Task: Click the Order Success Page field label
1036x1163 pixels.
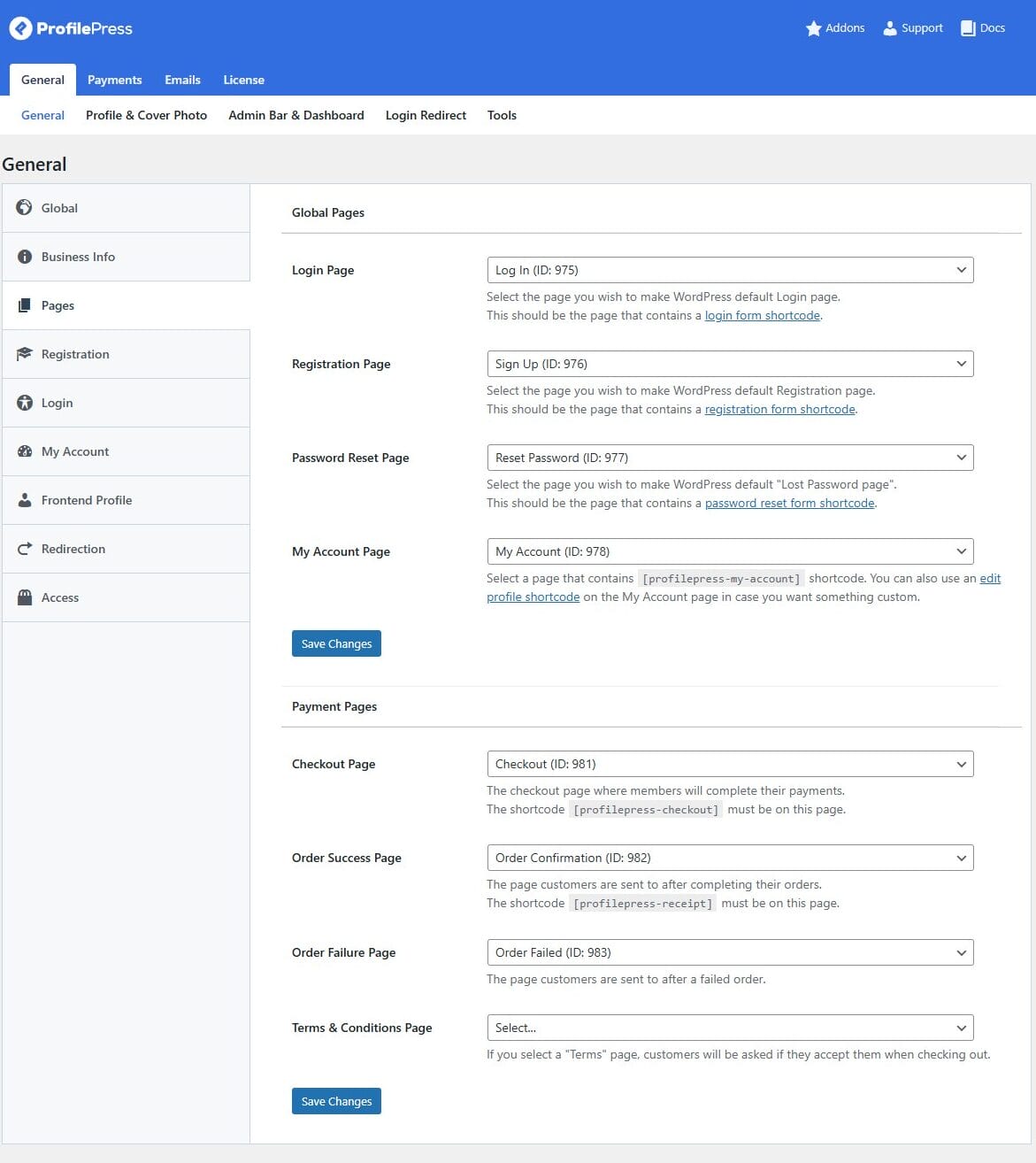Action: click(x=347, y=858)
